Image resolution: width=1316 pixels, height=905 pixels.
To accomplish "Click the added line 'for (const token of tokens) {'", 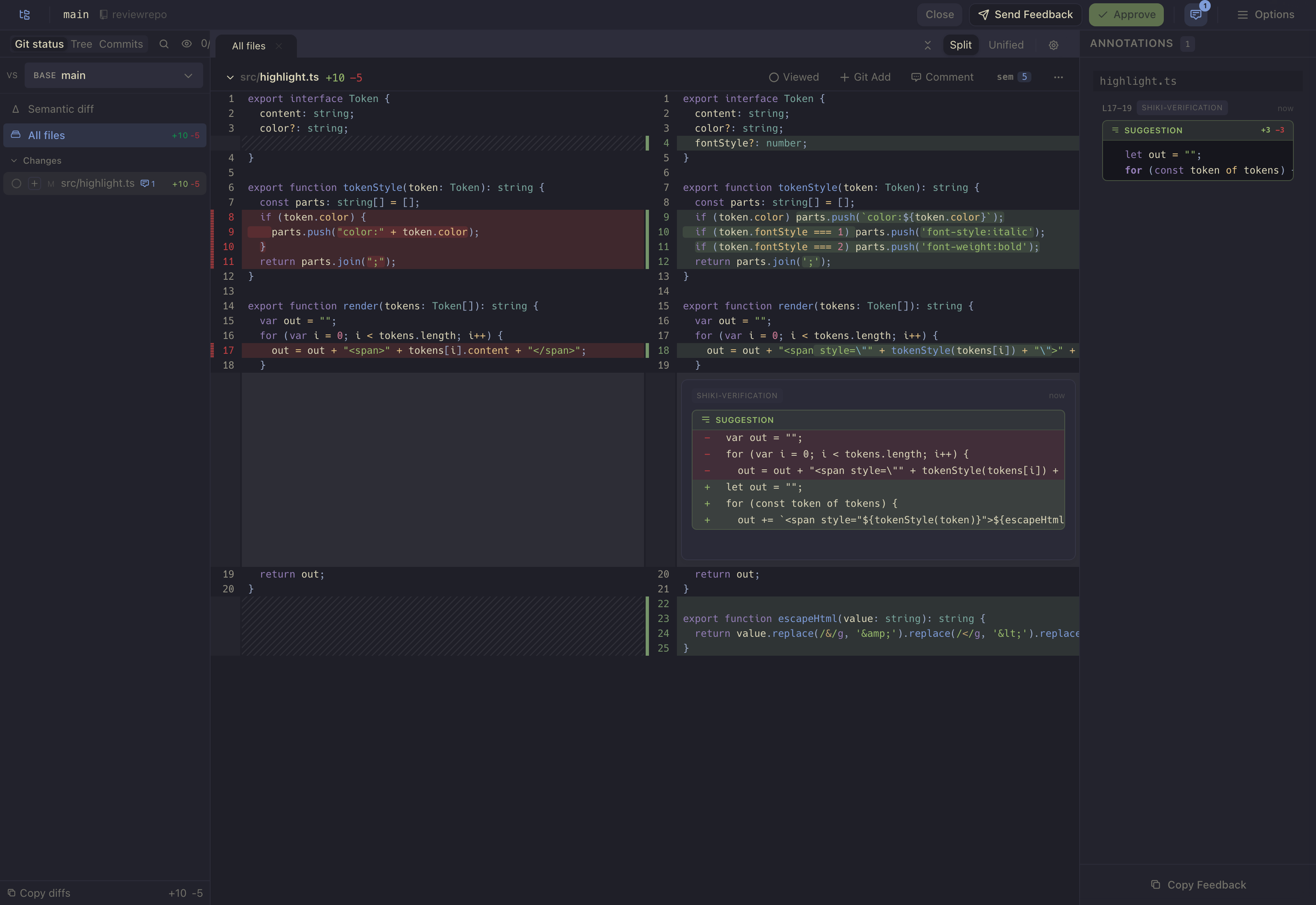I will coord(878,504).
